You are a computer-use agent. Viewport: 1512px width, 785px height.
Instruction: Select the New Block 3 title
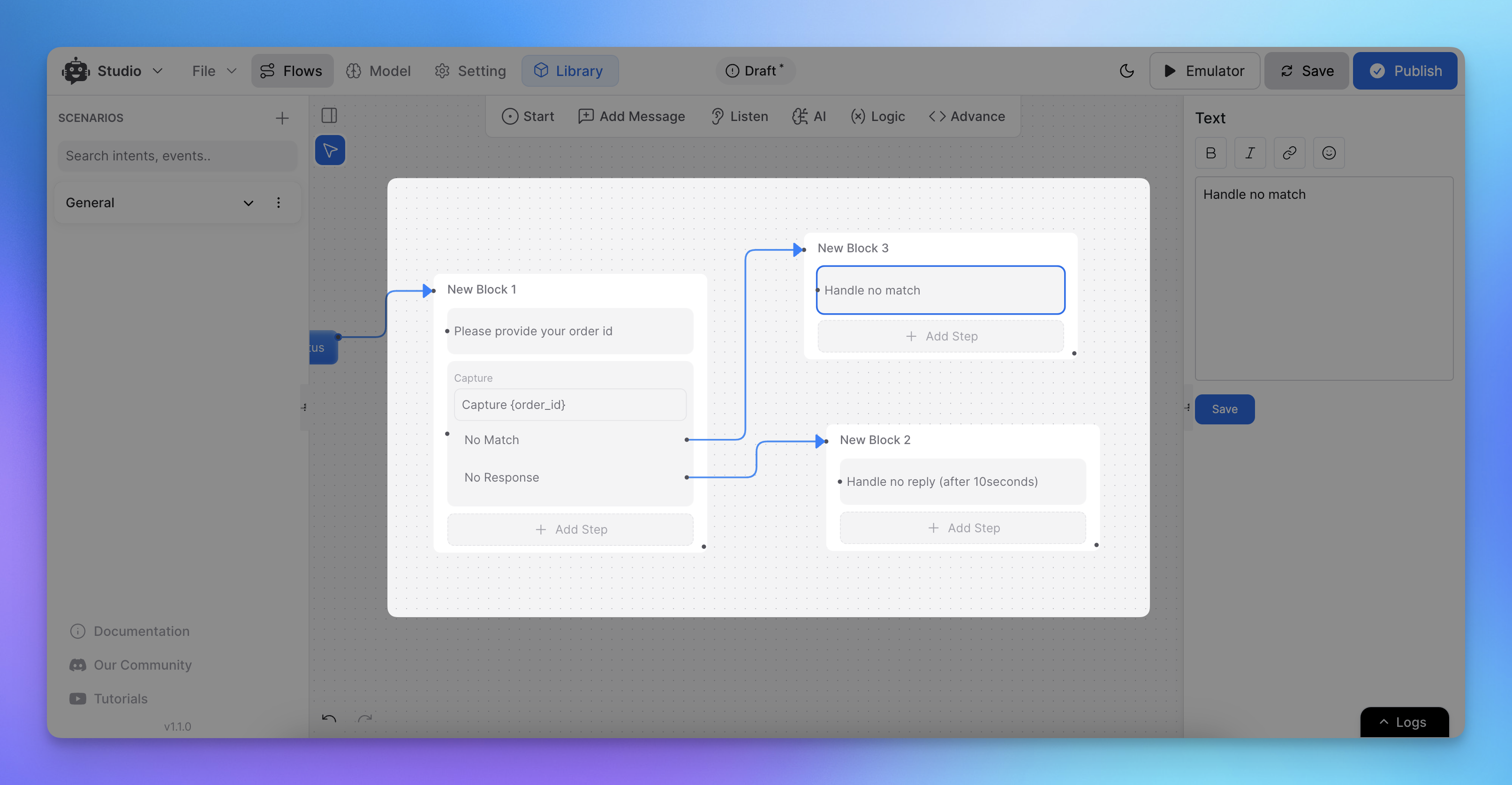point(853,249)
